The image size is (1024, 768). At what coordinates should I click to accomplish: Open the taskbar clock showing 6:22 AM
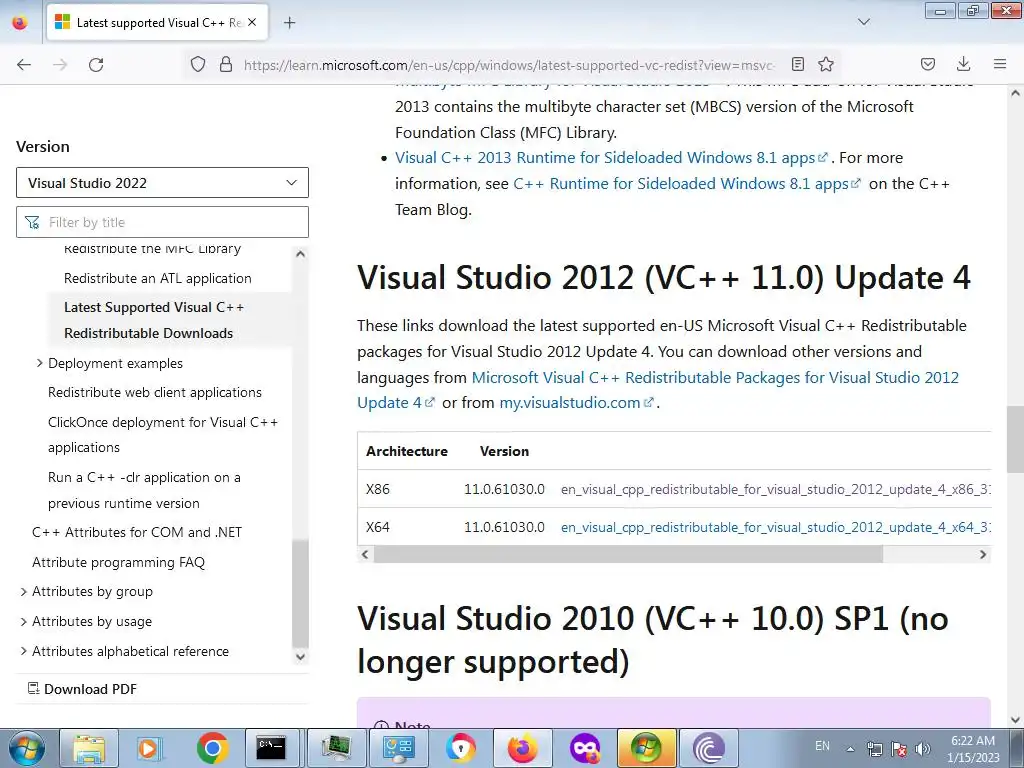pos(973,748)
